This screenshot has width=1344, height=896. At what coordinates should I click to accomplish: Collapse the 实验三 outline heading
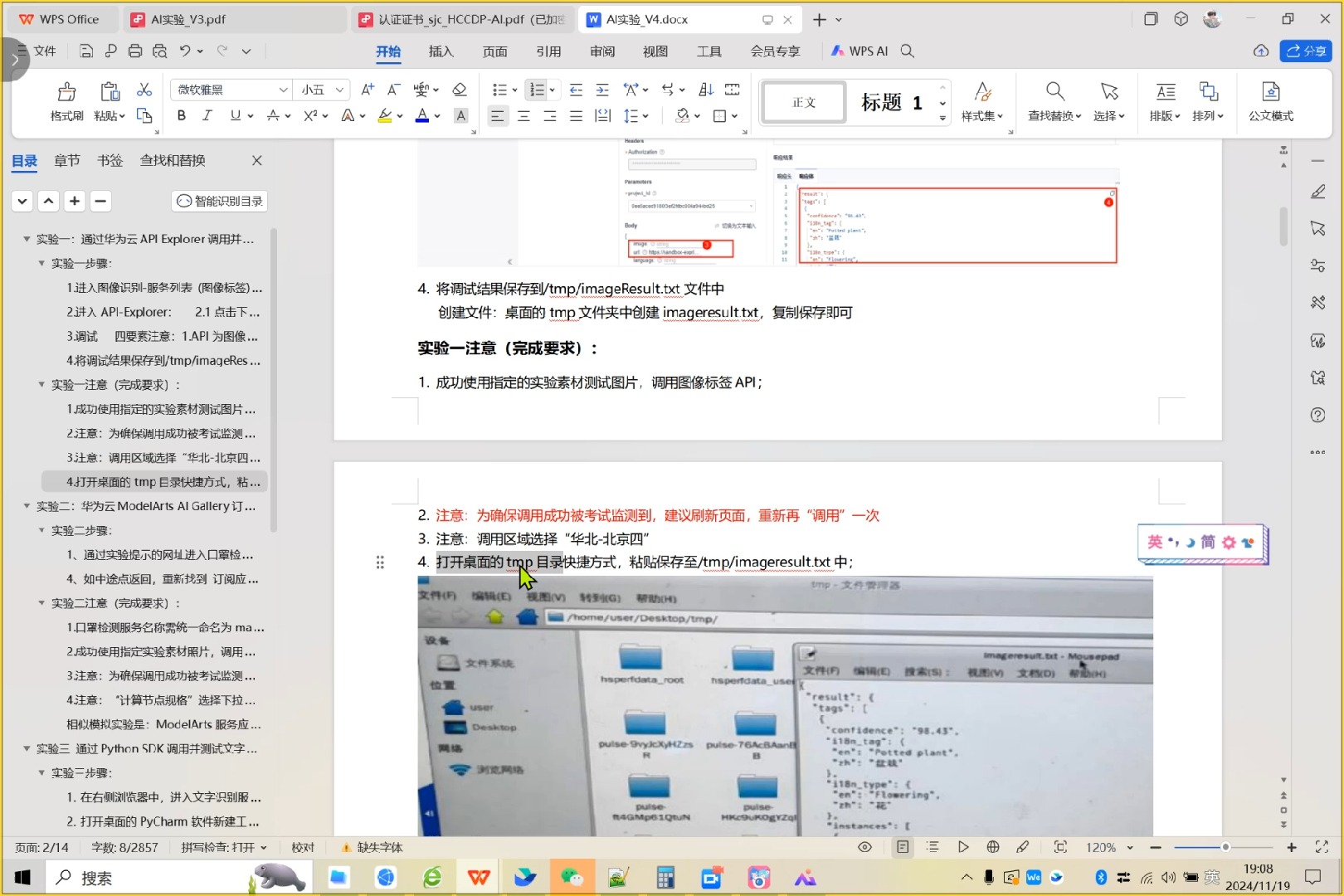[27, 748]
